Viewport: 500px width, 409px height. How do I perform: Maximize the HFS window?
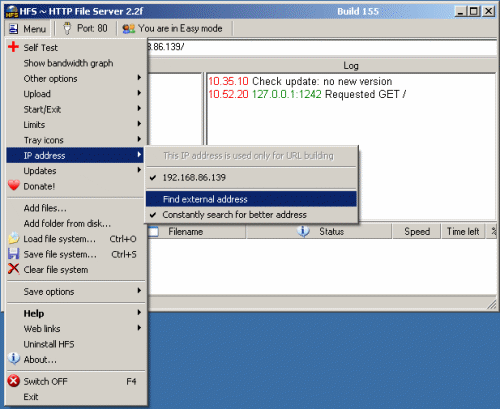[x=474, y=11]
